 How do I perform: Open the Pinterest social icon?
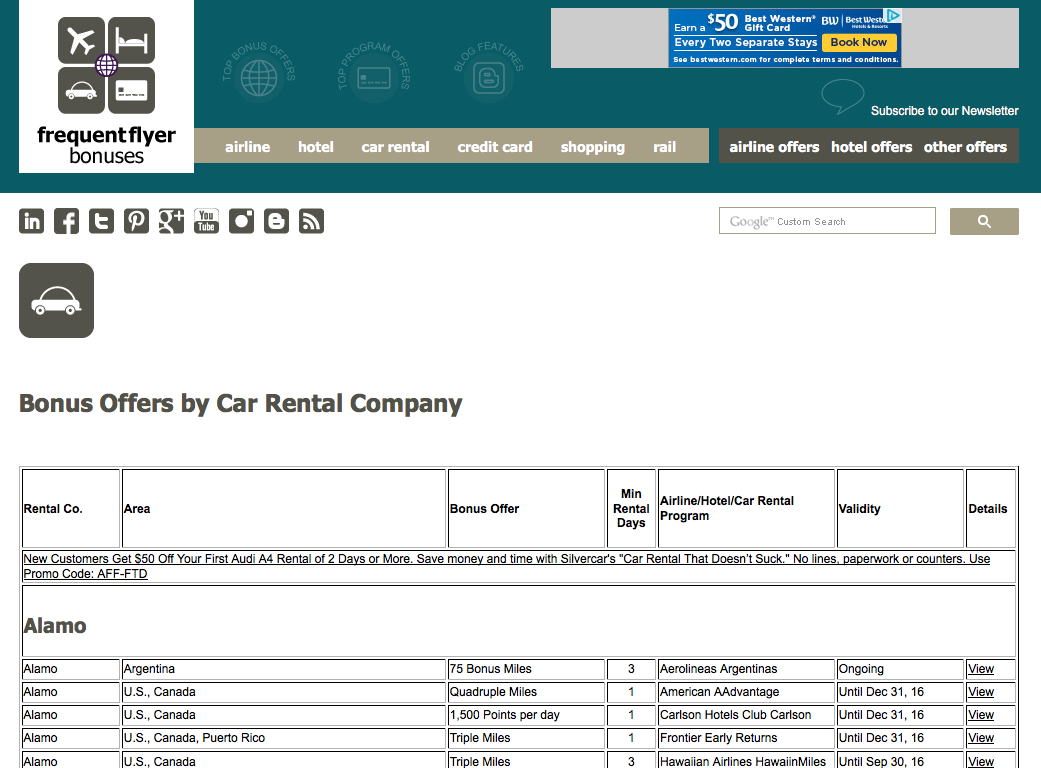pyautogui.click(x=137, y=221)
